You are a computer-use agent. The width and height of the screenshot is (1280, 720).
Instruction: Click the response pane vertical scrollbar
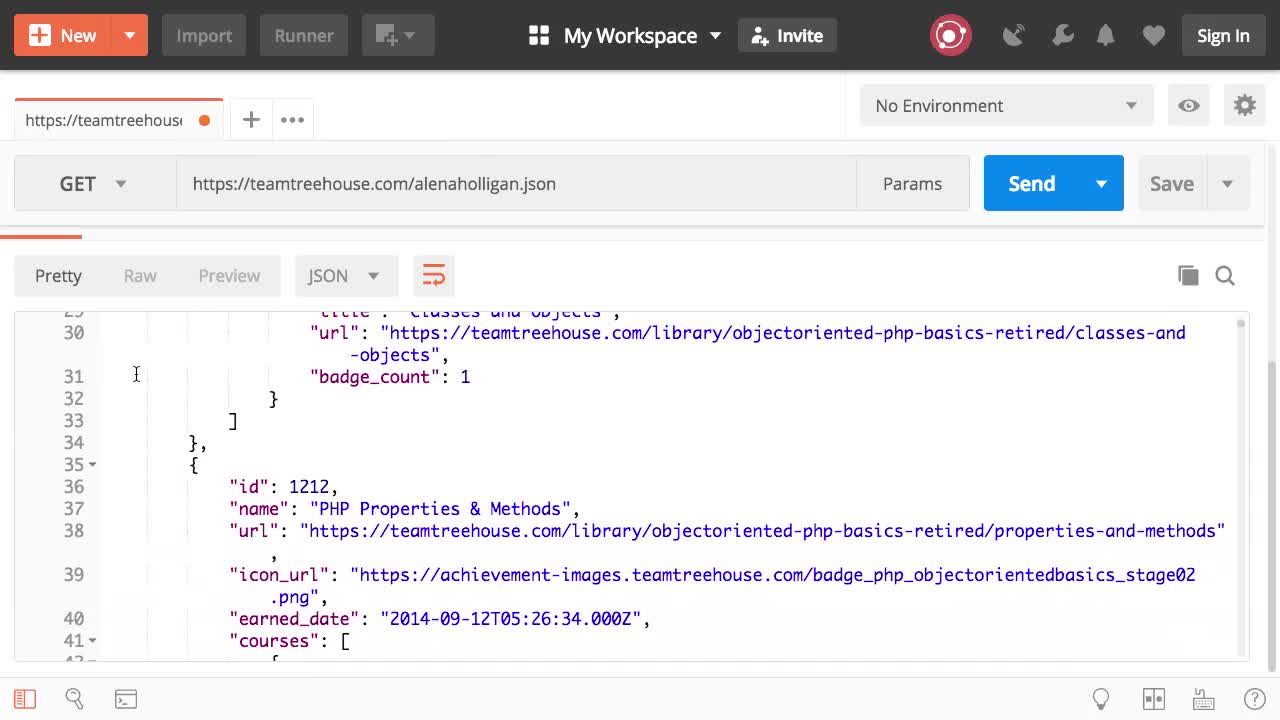(1241, 480)
